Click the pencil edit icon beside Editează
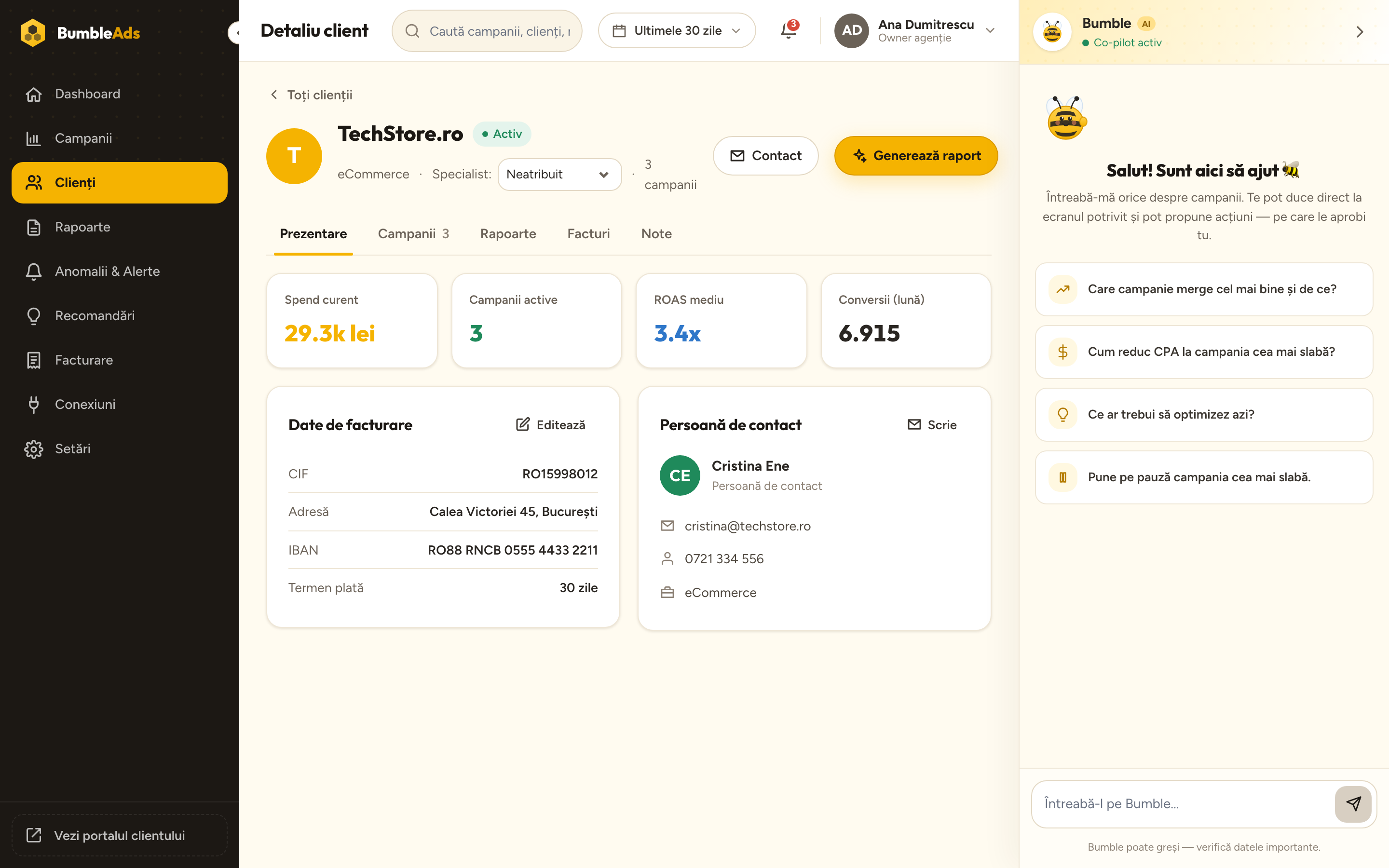Viewport: 1389px width, 868px height. (x=522, y=424)
